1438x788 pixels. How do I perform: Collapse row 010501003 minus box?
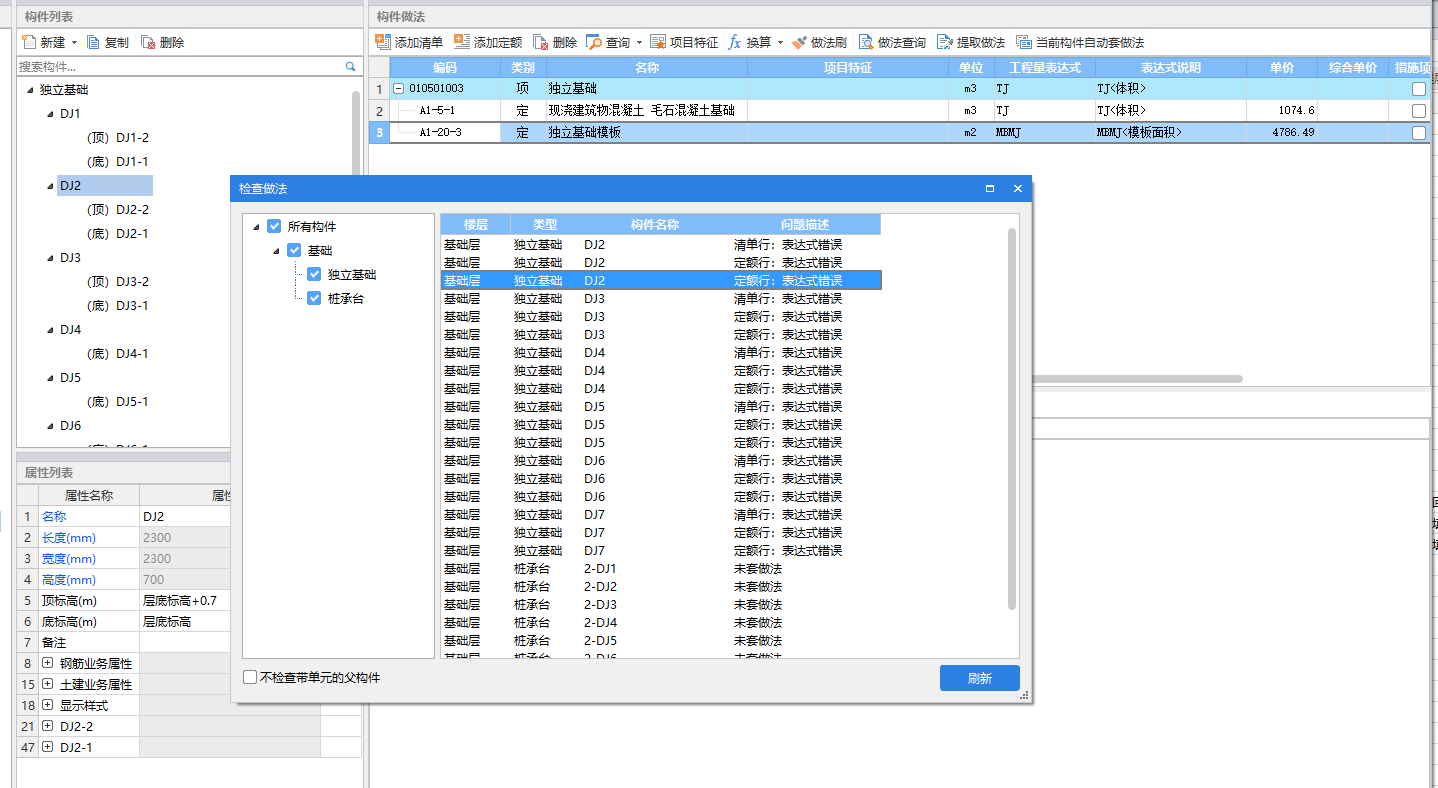click(399, 89)
